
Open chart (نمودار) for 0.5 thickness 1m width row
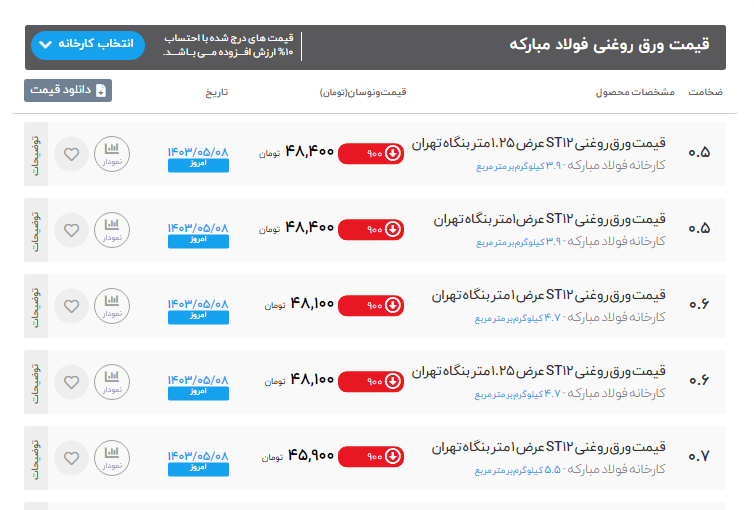tap(112, 230)
